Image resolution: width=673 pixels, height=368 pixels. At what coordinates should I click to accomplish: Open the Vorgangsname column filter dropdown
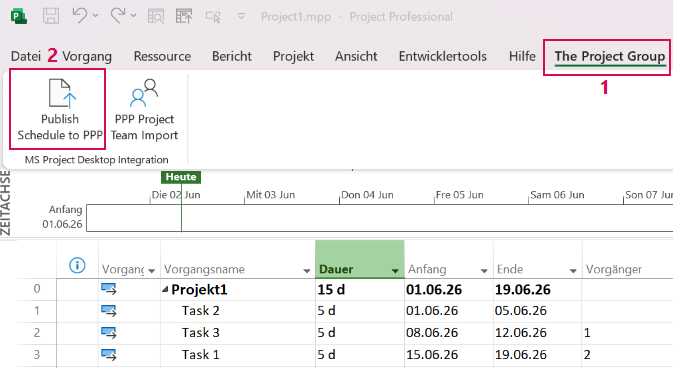click(306, 271)
